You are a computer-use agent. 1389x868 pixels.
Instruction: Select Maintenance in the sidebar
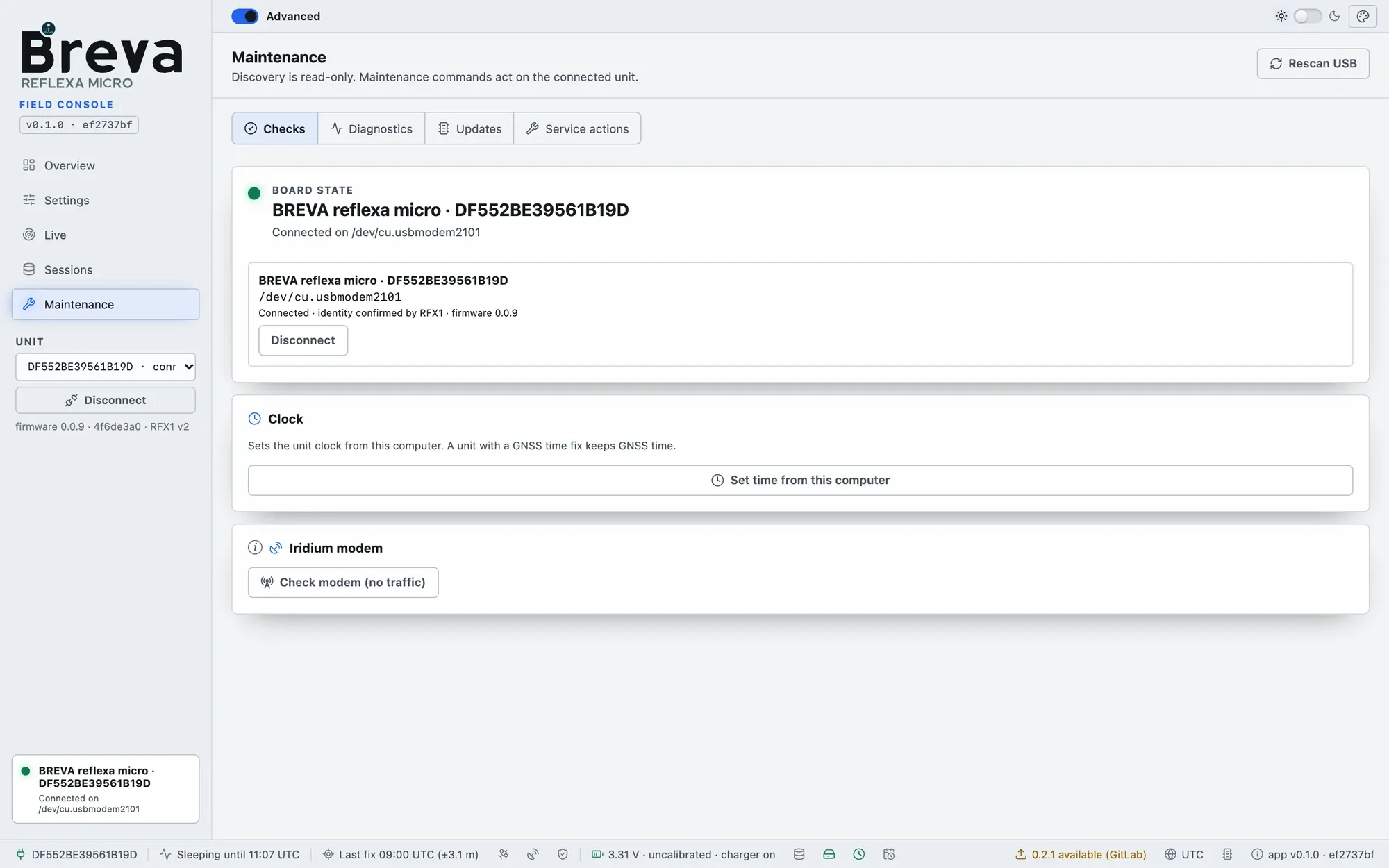tap(106, 304)
